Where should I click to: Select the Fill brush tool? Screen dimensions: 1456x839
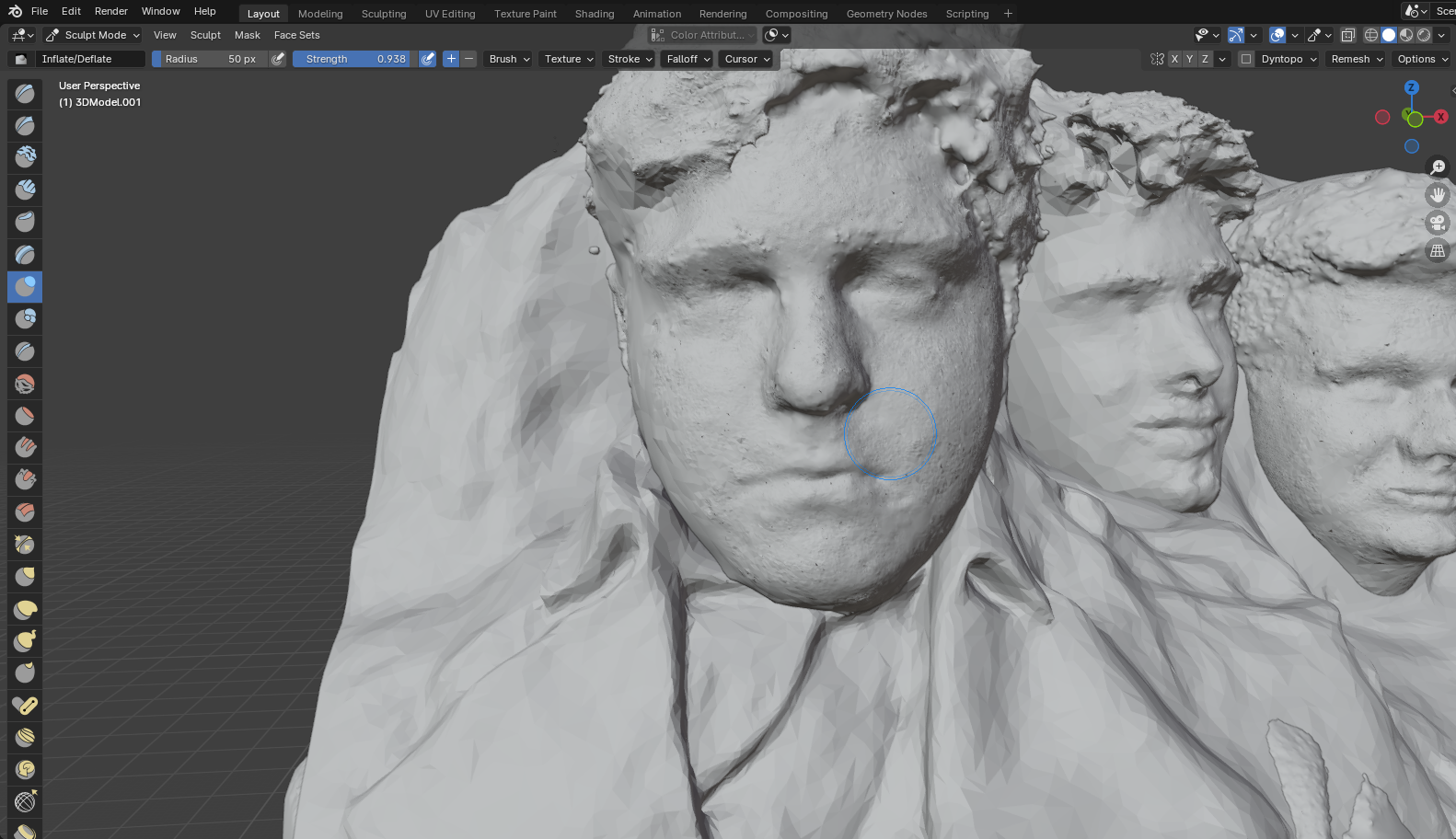click(25, 448)
